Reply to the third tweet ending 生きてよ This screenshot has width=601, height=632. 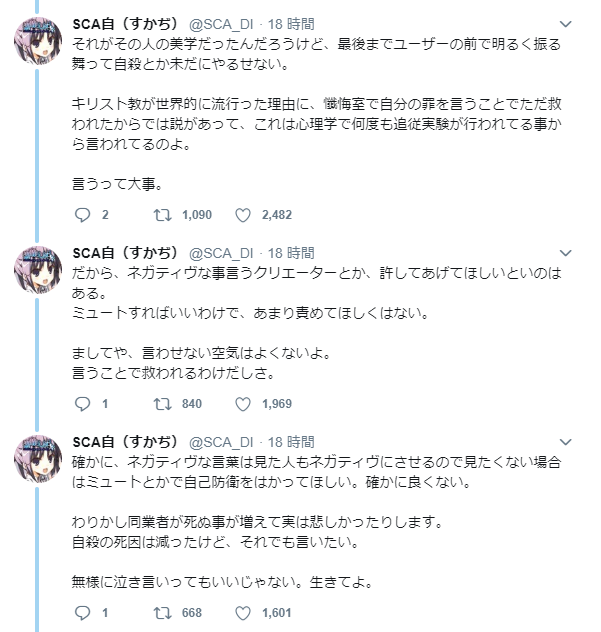click(x=83, y=612)
